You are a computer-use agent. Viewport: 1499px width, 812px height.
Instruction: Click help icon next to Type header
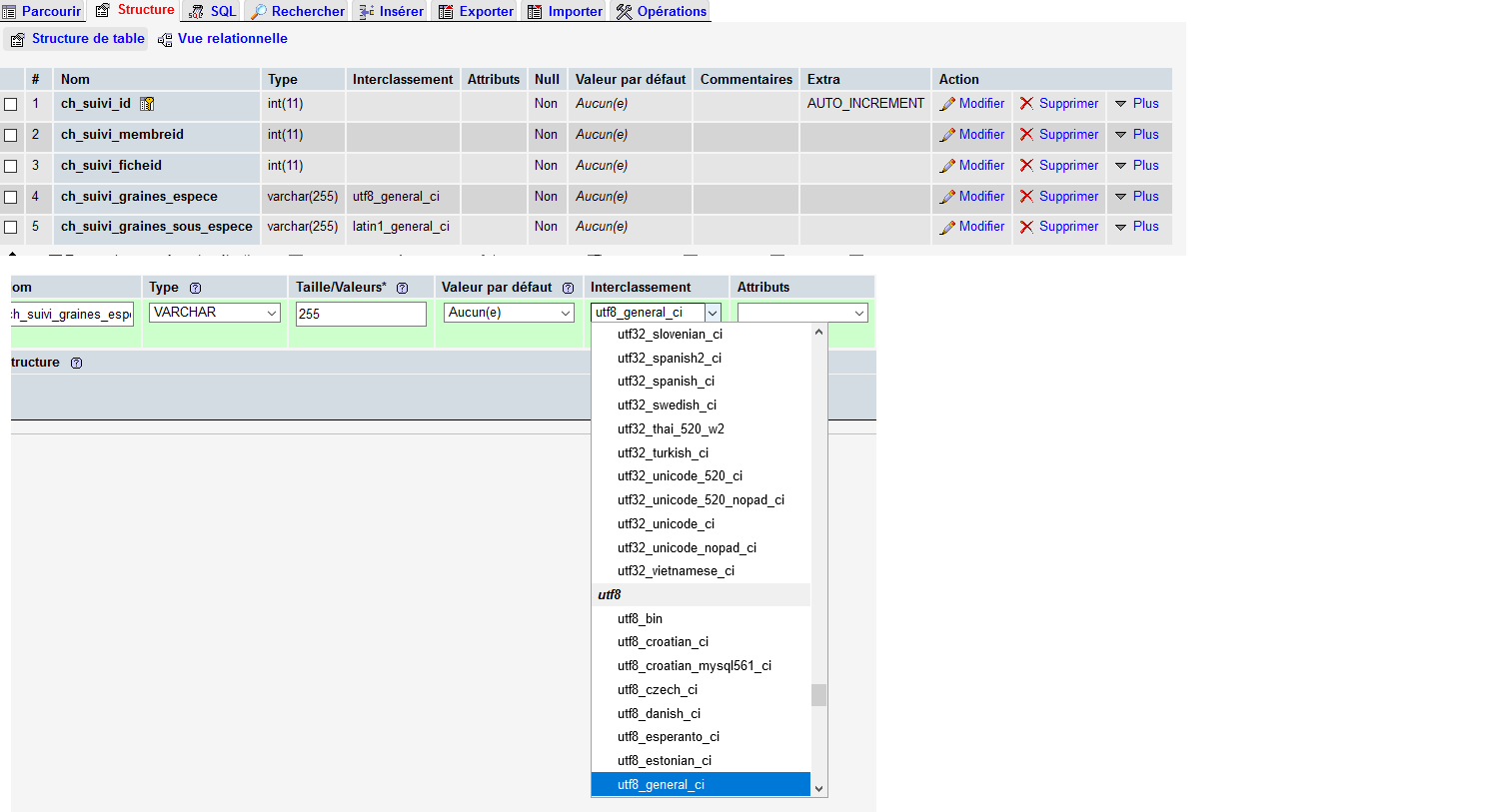[195, 288]
